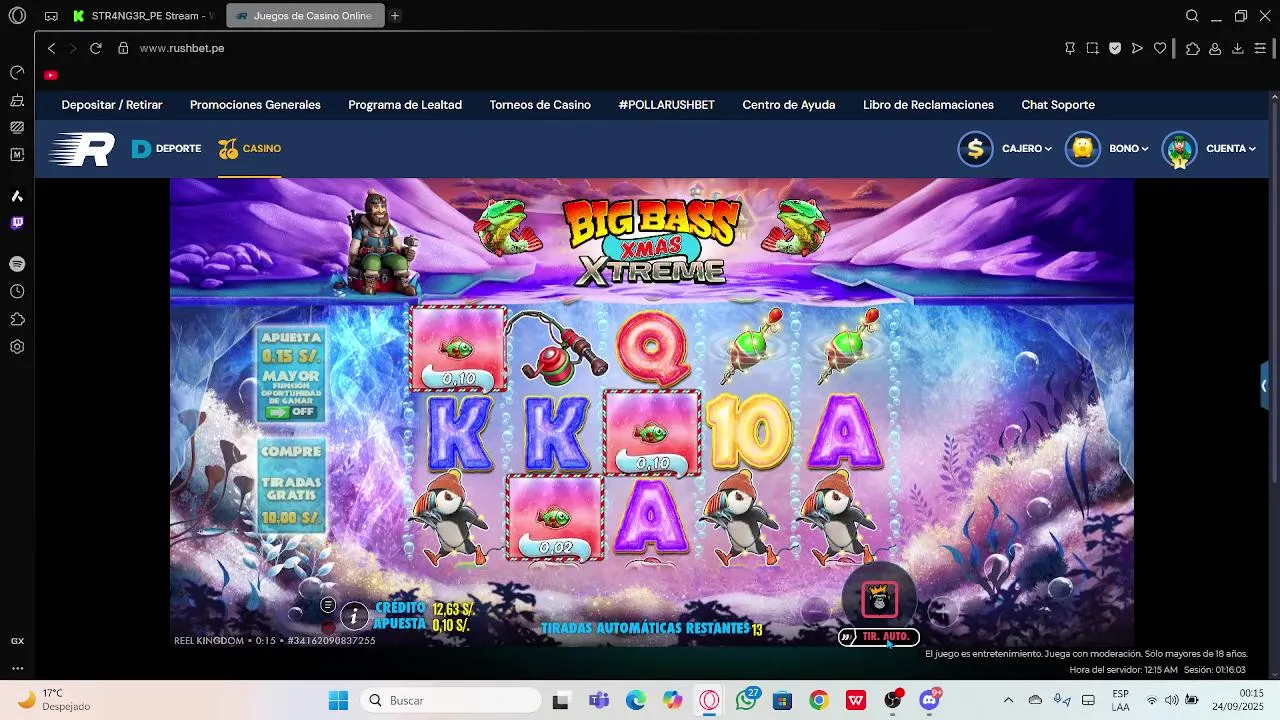Screen dimensions: 1280x720
Task: Open the CASINO section
Action: click(250, 149)
